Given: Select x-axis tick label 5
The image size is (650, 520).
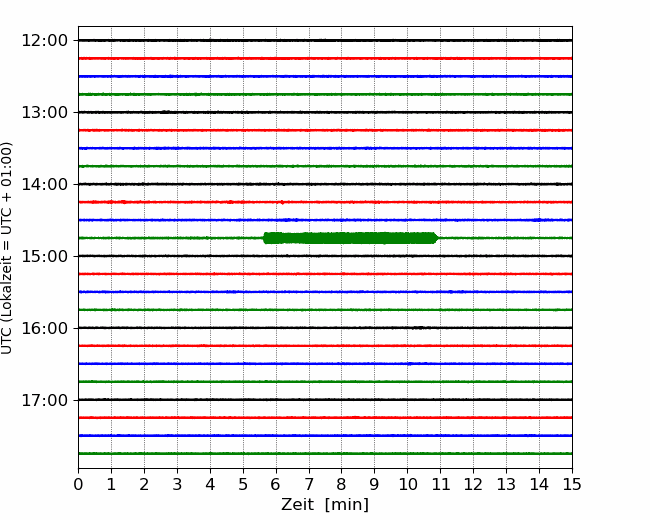Looking at the screenshot, I should [243, 484].
